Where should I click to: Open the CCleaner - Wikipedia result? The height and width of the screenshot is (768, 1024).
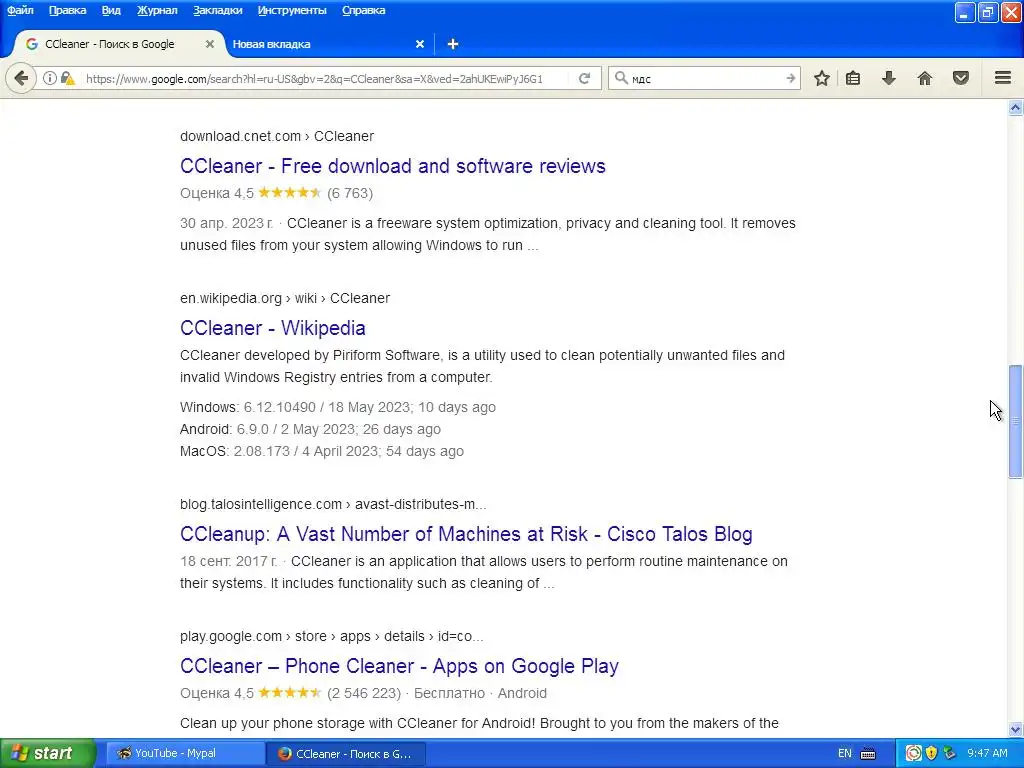click(x=272, y=328)
